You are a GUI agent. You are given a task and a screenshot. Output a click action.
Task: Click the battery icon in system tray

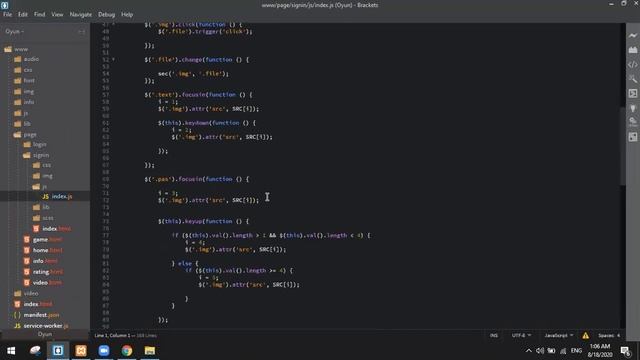coord(551,351)
